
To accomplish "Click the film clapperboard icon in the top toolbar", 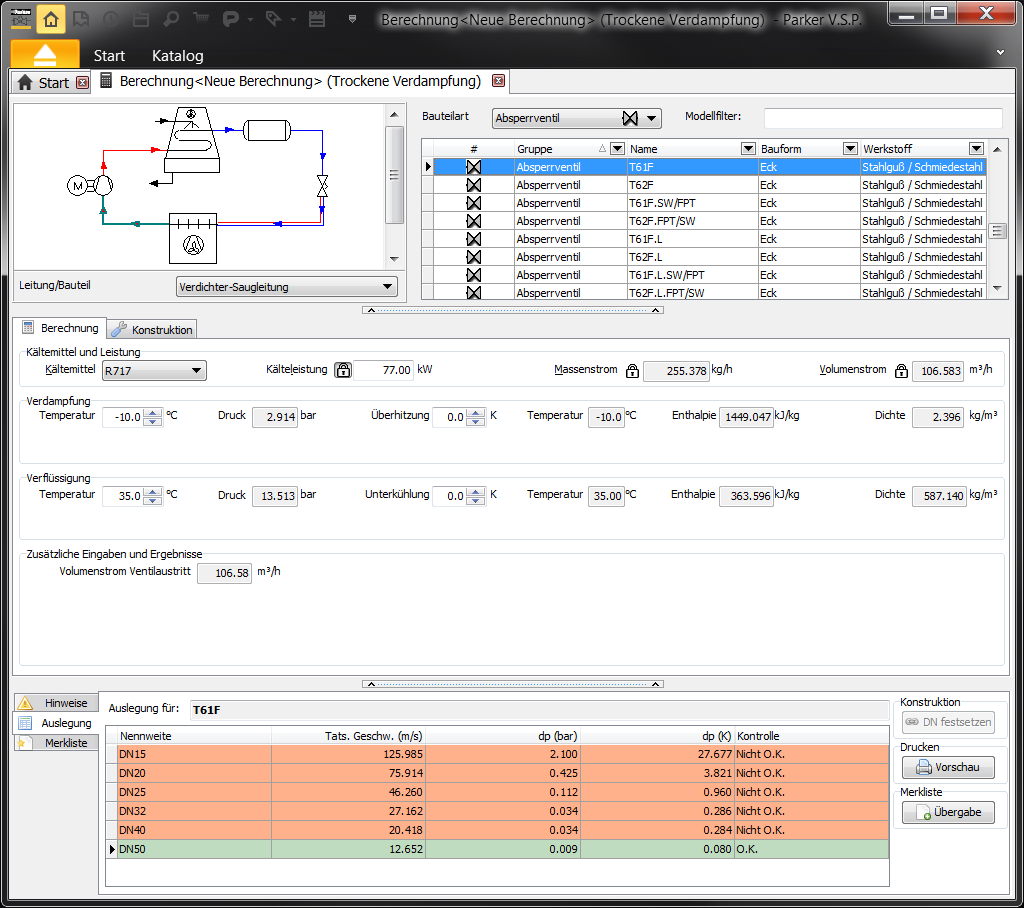I will coord(318,18).
